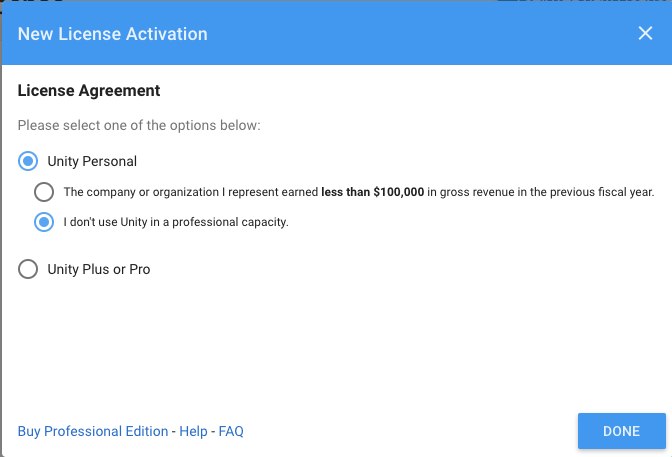Confirm selection with the DONE button
The width and height of the screenshot is (672, 457).
(621, 431)
